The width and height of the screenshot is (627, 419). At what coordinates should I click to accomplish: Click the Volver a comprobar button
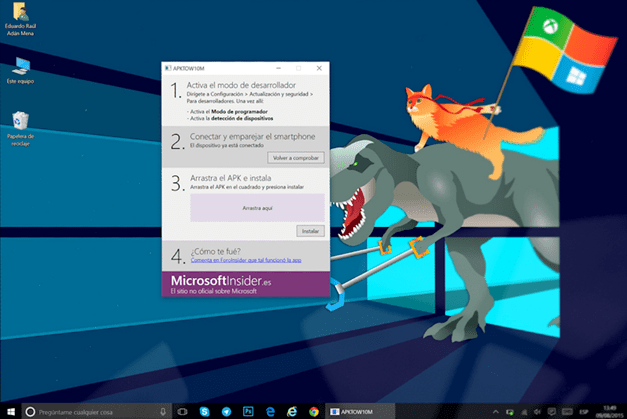click(296, 158)
